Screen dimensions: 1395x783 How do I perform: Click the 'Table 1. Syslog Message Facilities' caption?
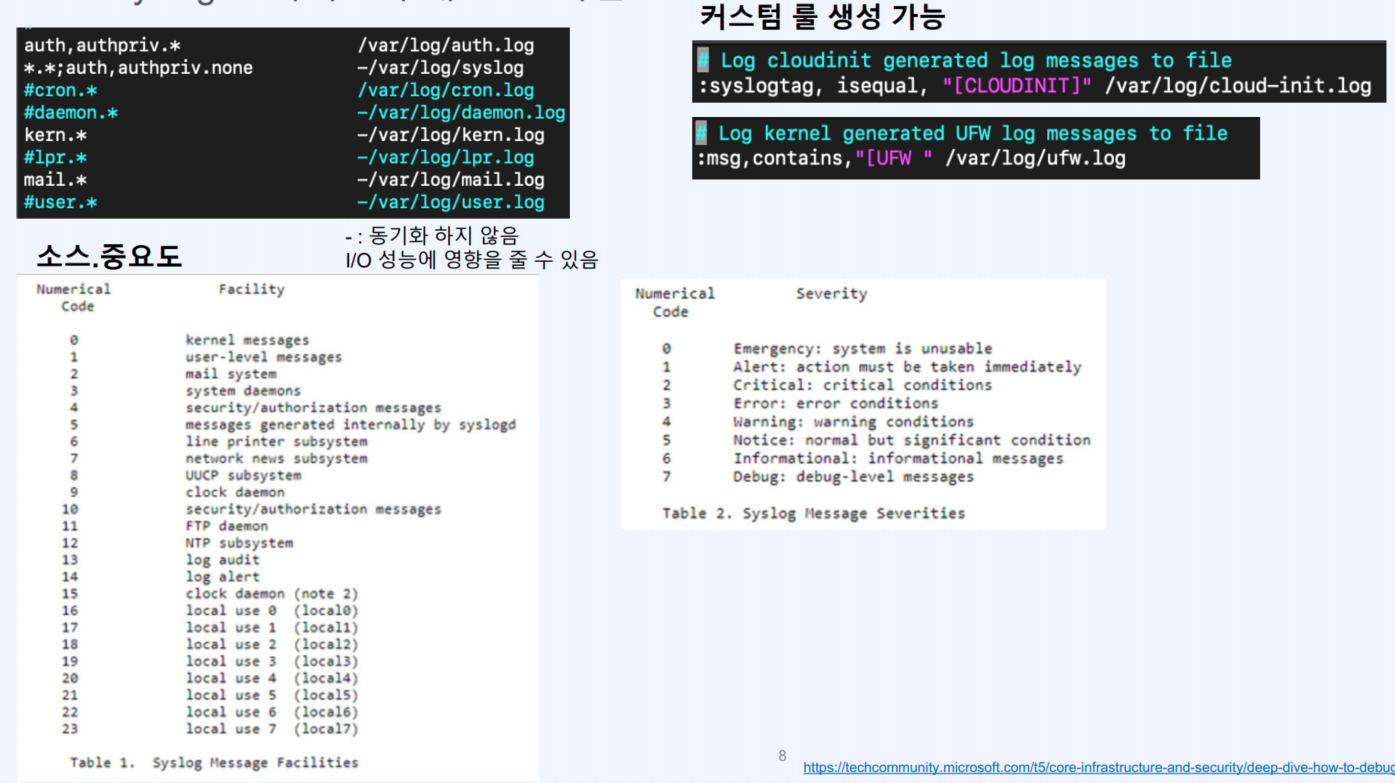click(214, 762)
